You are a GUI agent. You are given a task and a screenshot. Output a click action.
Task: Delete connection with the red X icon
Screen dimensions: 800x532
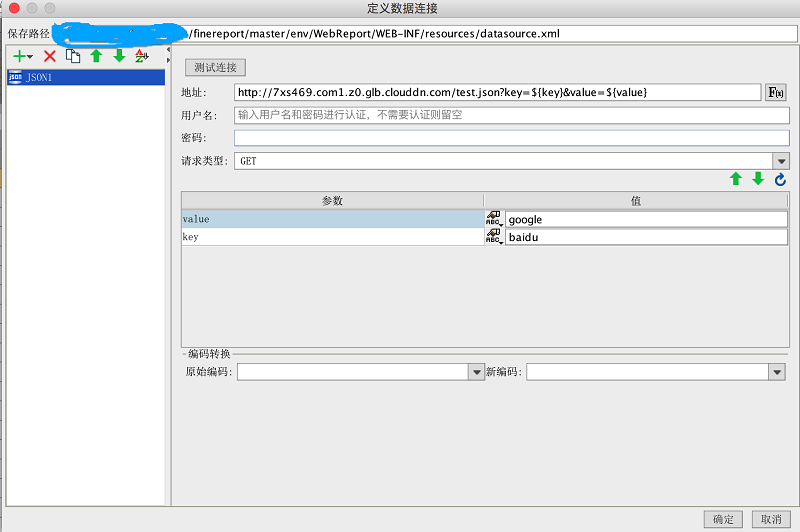49,56
